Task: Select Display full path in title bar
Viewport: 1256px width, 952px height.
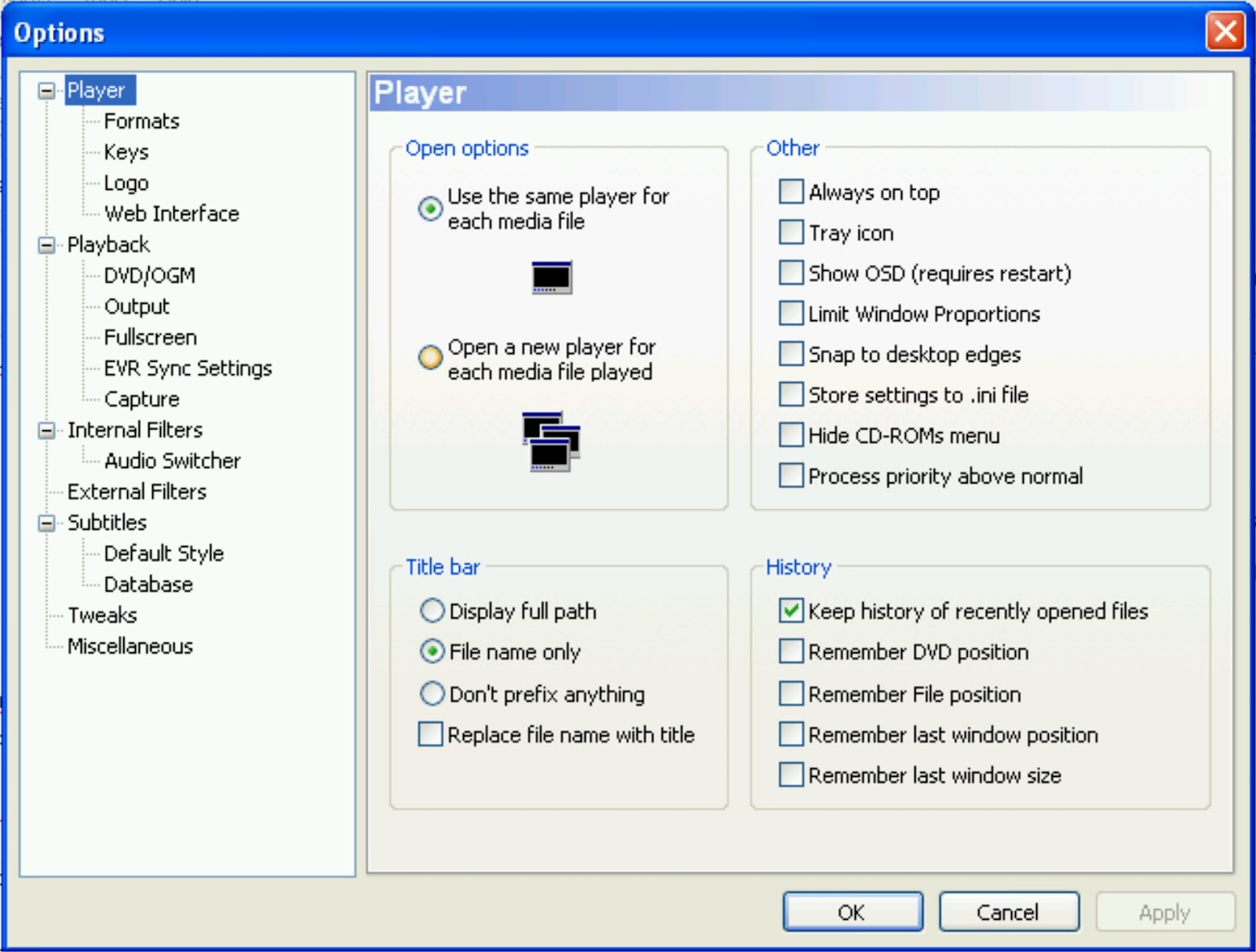Action: (x=432, y=611)
